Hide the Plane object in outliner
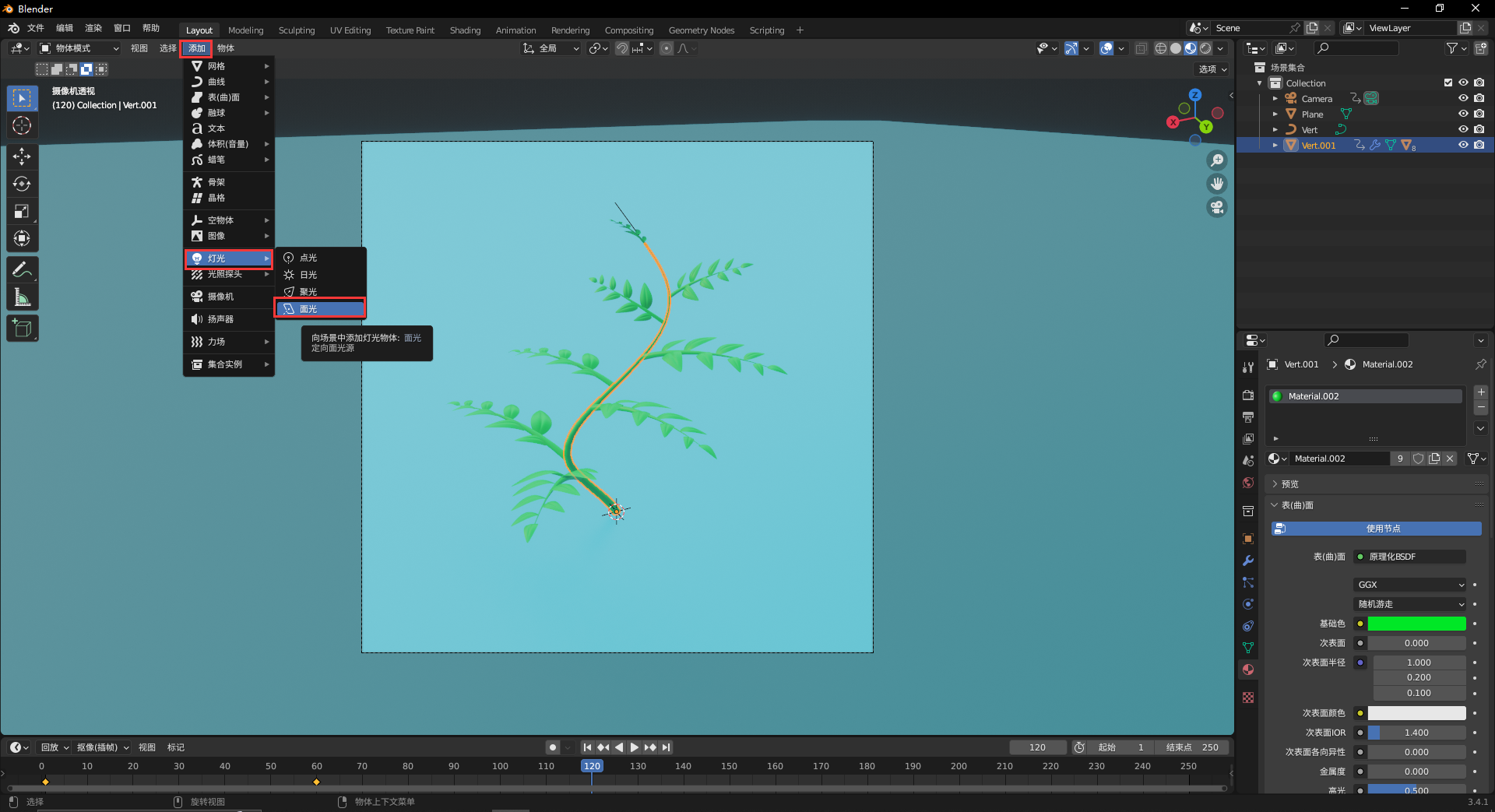1495x812 pixels. (x=1463, y=114)
